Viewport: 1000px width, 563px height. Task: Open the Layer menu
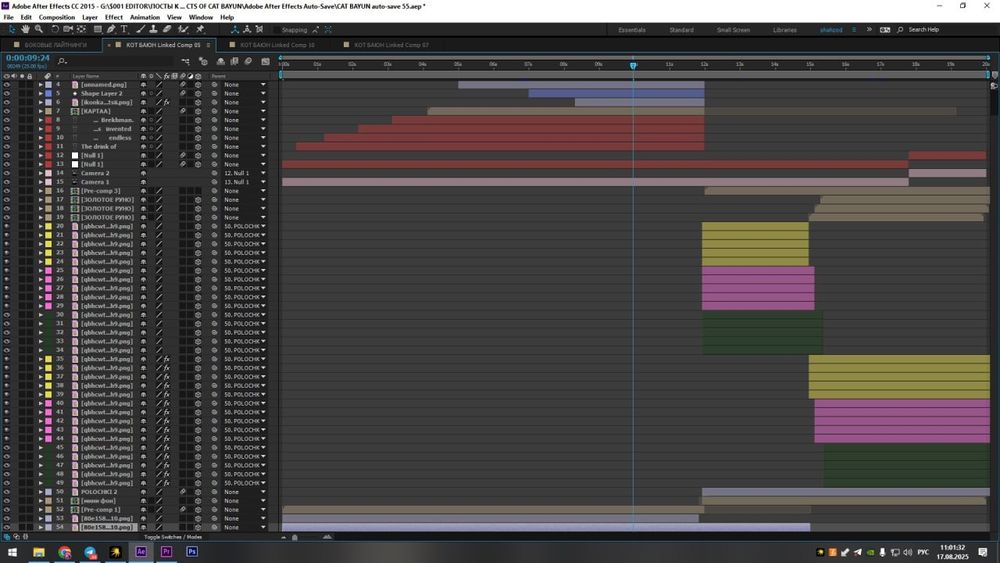[90, 17]
